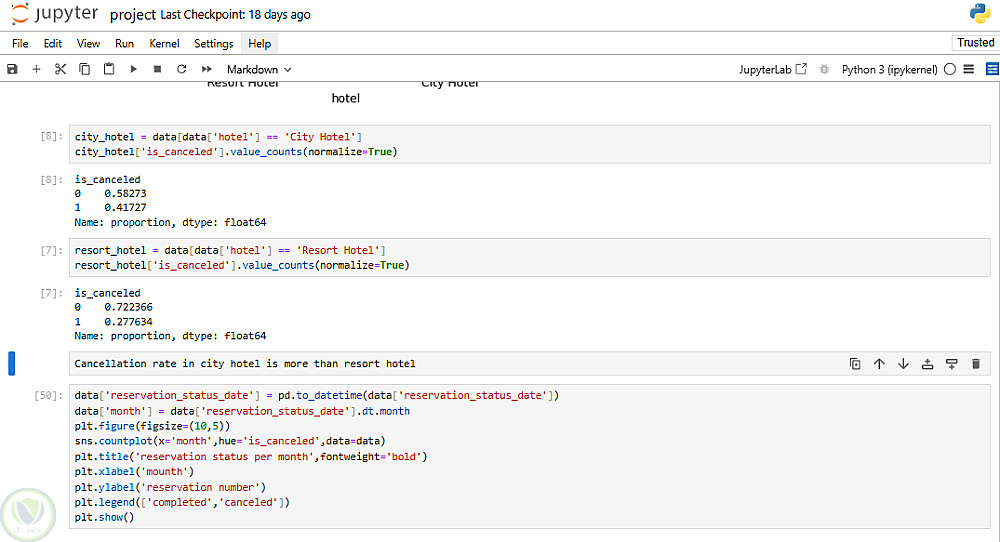Viewport: 1000px width, 542px height.
Task: Restart the kernel with circular arrow icon
Action: click(181, 69)
